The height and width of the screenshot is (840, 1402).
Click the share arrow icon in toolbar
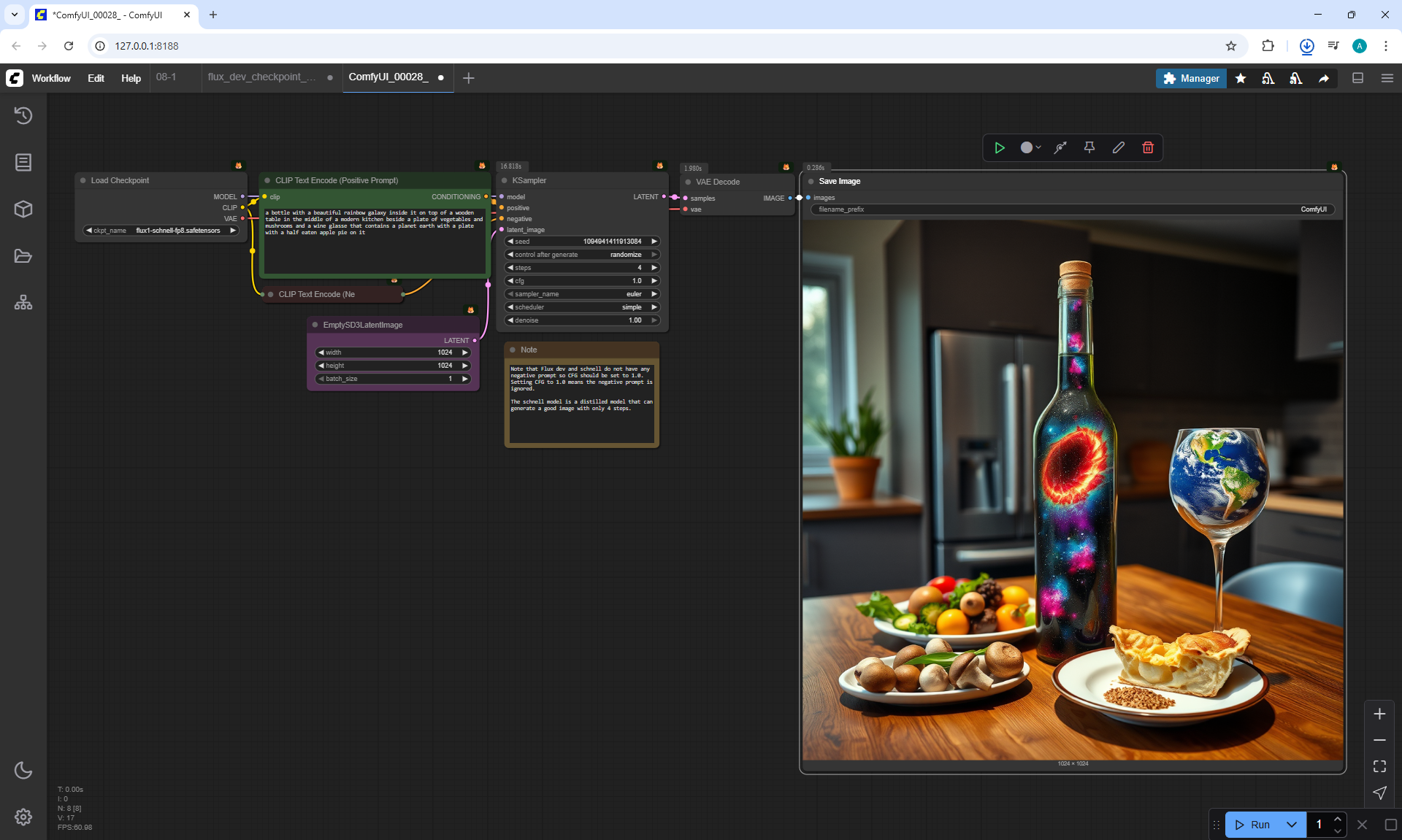click(x=1324, y=78)
